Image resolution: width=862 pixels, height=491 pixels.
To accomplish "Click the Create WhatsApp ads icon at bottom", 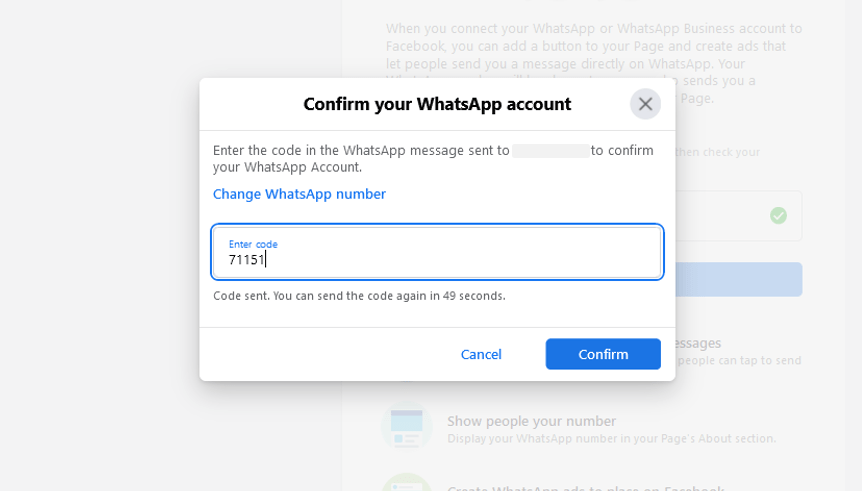I will tap(406, 484).
